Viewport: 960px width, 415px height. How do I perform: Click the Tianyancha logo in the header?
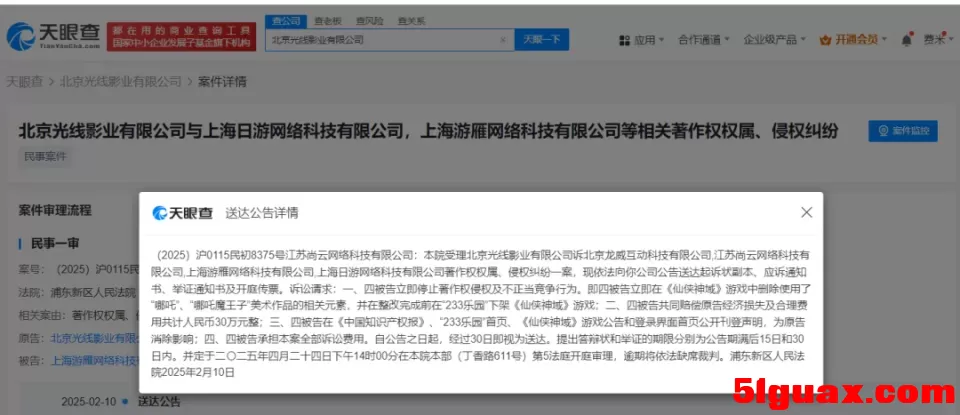[x=53, y=37]
